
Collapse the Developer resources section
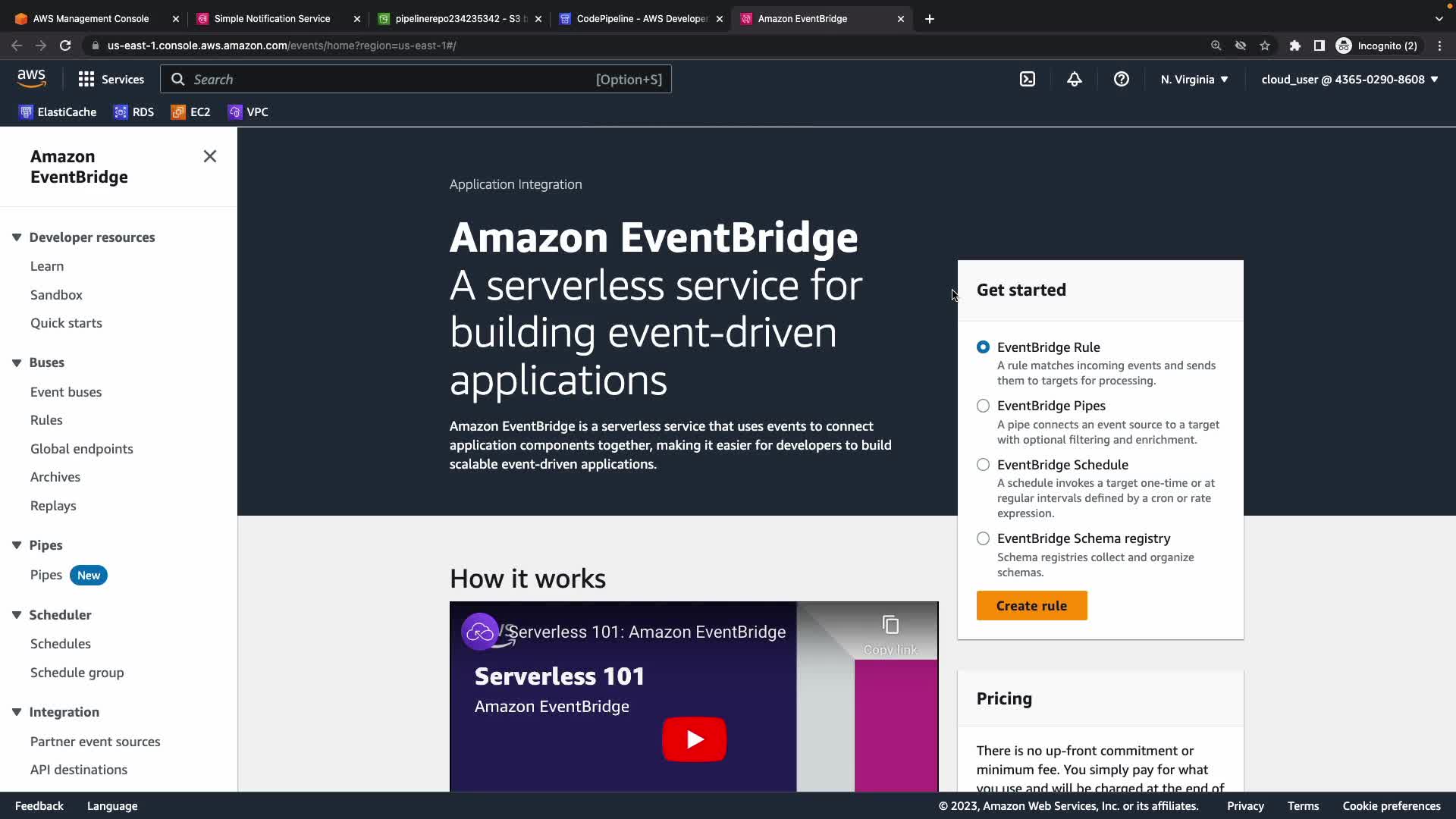[x=17, y=237]
